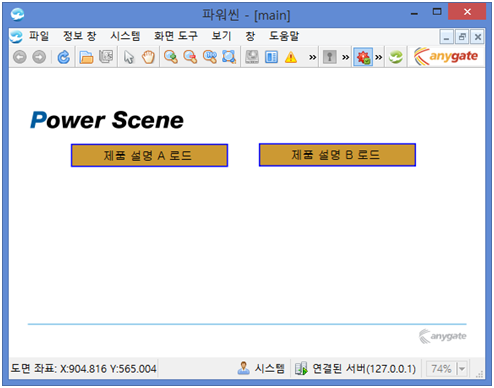The width and height of the screenshot is (494, 388).
Task: Open the 74% zoom dropdown arrow
Action: pyautogui.click(x=462, y=369)
